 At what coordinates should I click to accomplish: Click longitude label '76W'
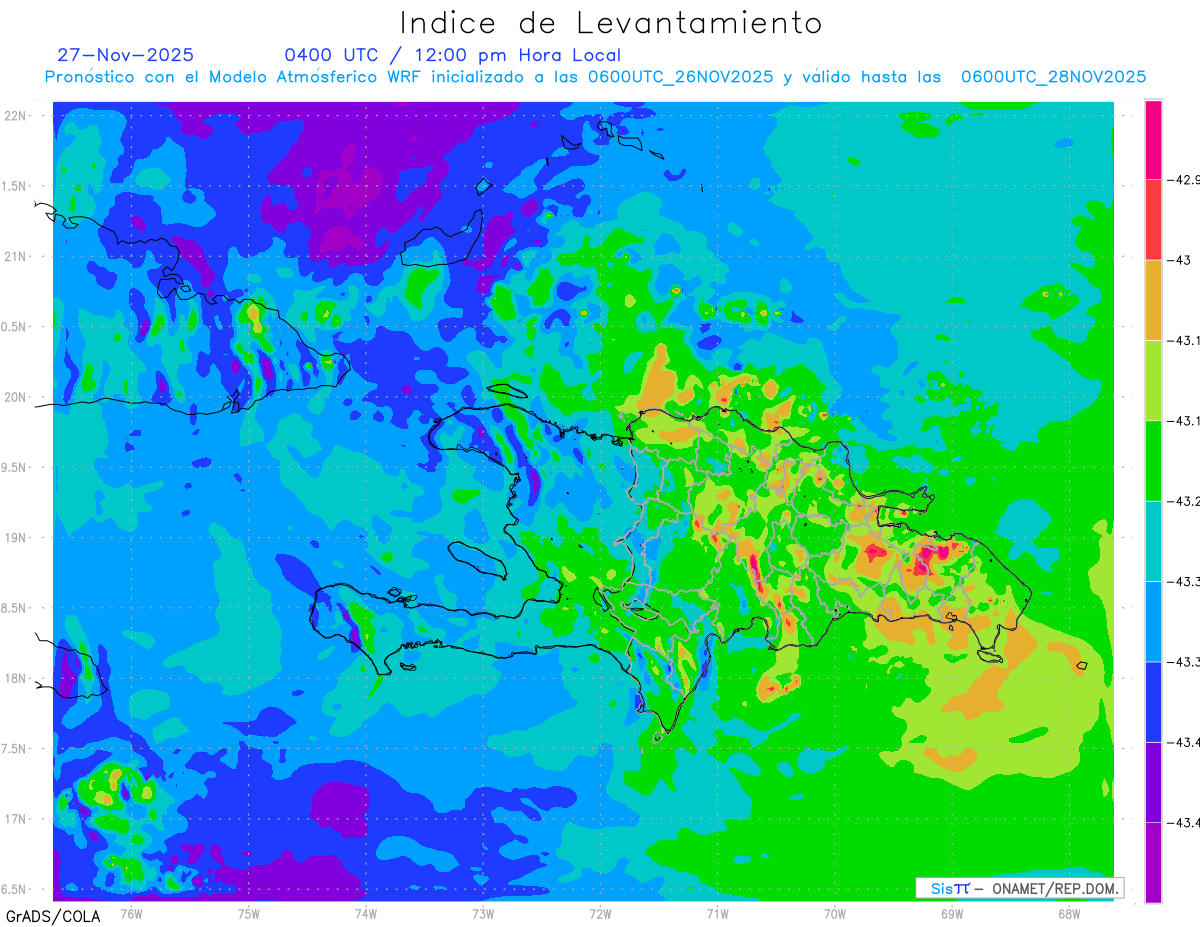(131, 912)
